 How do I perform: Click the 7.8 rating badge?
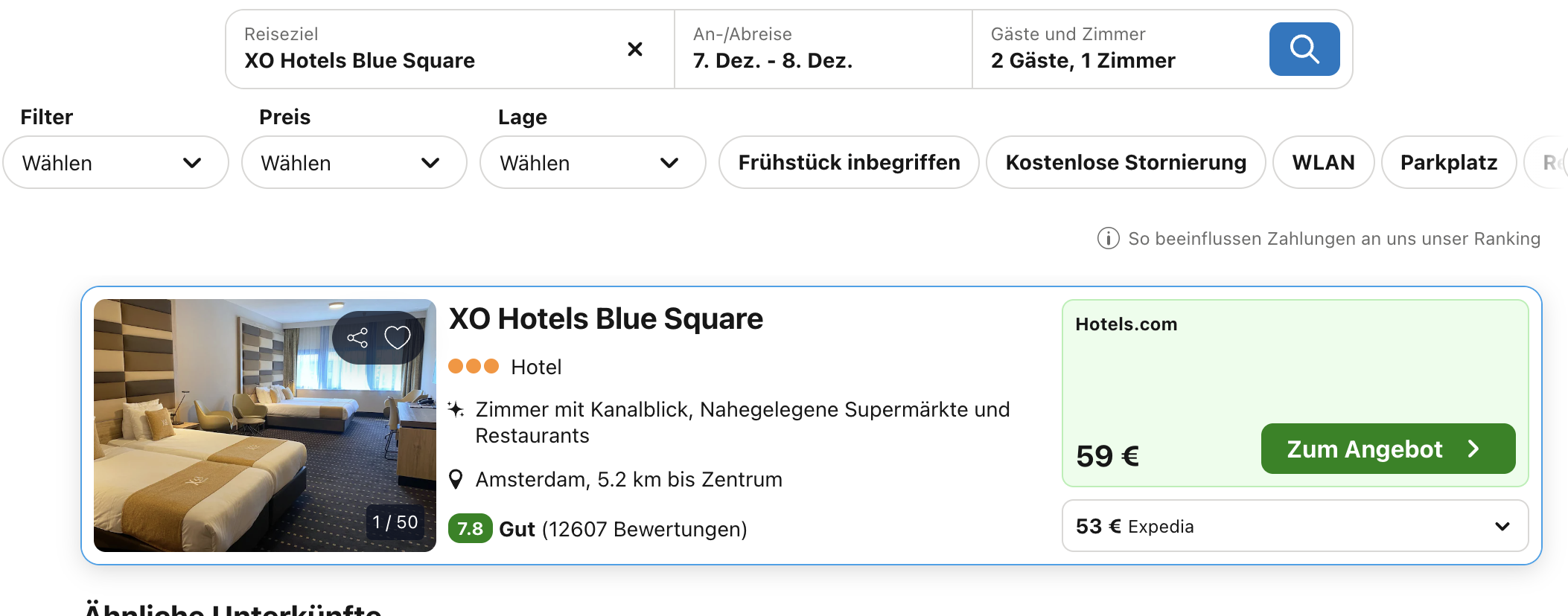pos(470,529)
